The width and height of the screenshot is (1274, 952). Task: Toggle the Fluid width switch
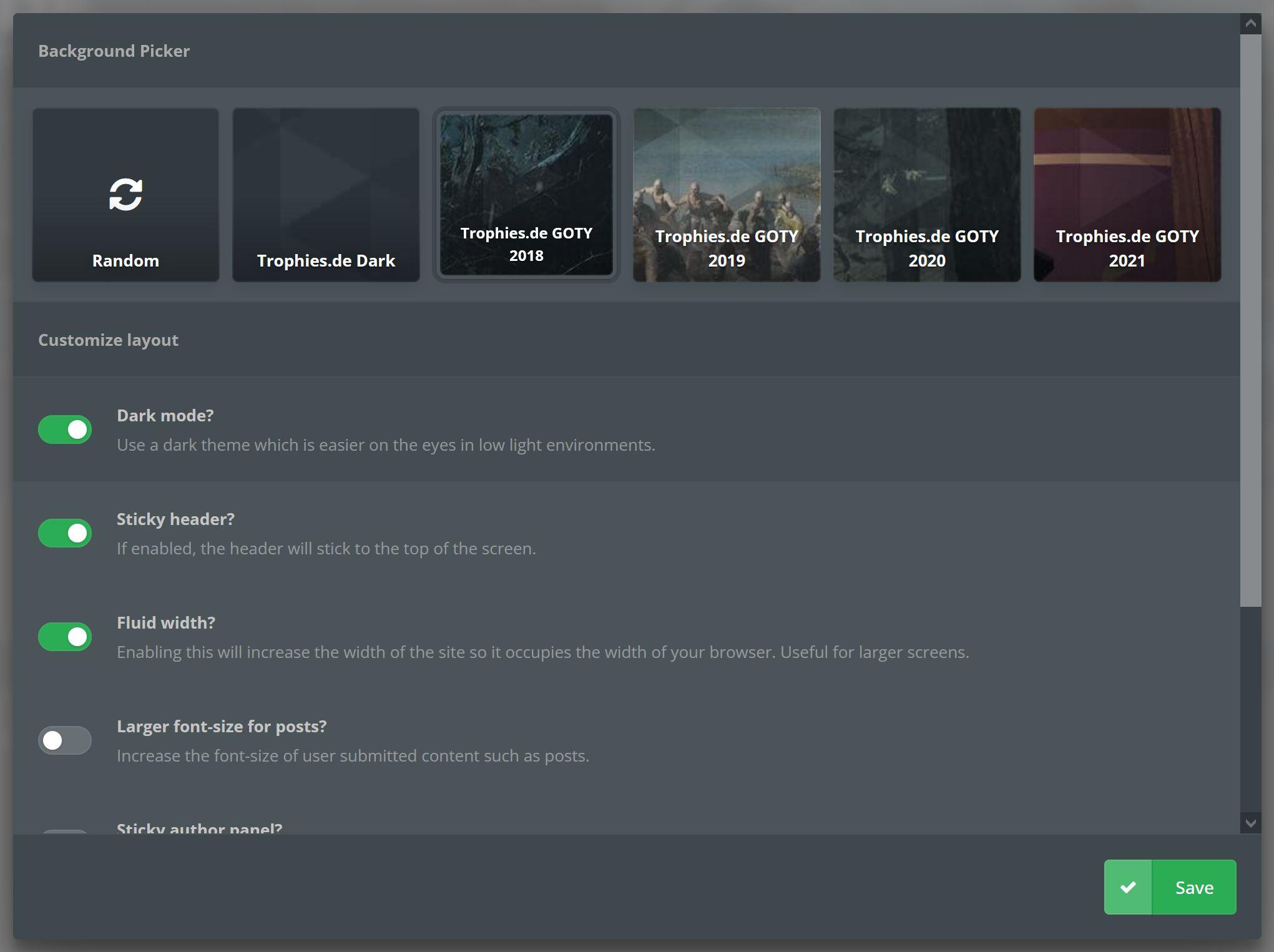point(65,637)
